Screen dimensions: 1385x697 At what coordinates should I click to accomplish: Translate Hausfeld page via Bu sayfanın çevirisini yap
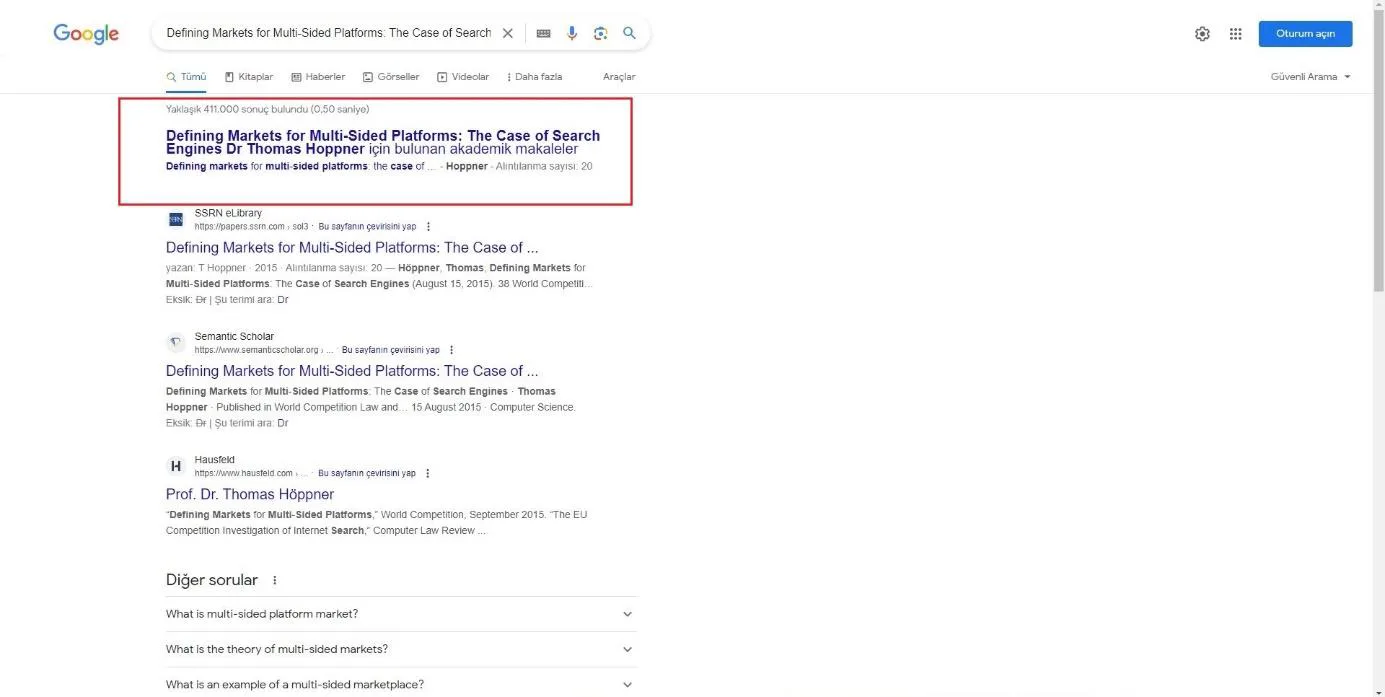367,473
